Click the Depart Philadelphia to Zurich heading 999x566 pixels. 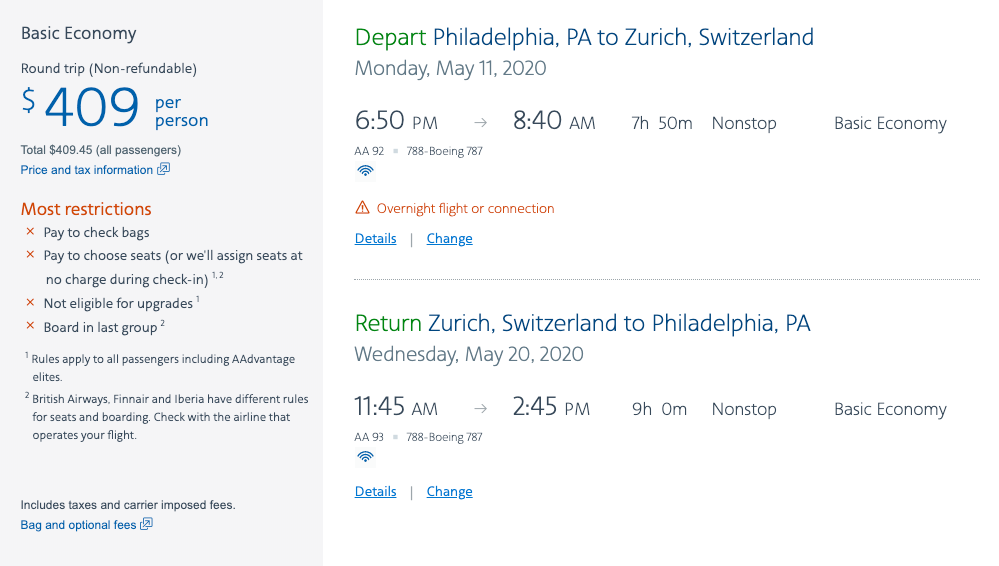coord(584,38)
